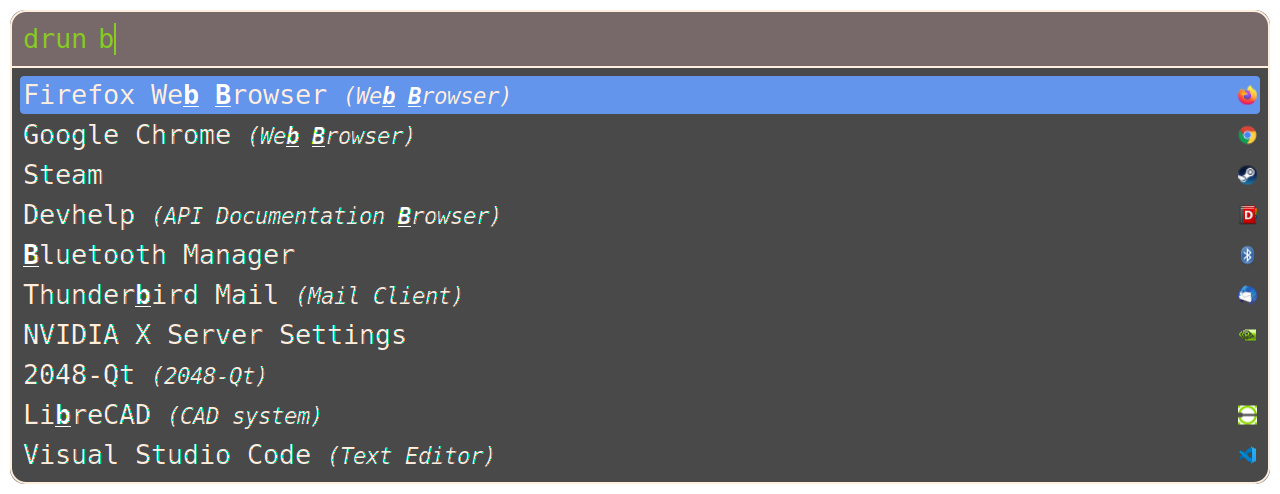
Task: Select the Bluetooth Manager entry
Action: click(159, 255)
